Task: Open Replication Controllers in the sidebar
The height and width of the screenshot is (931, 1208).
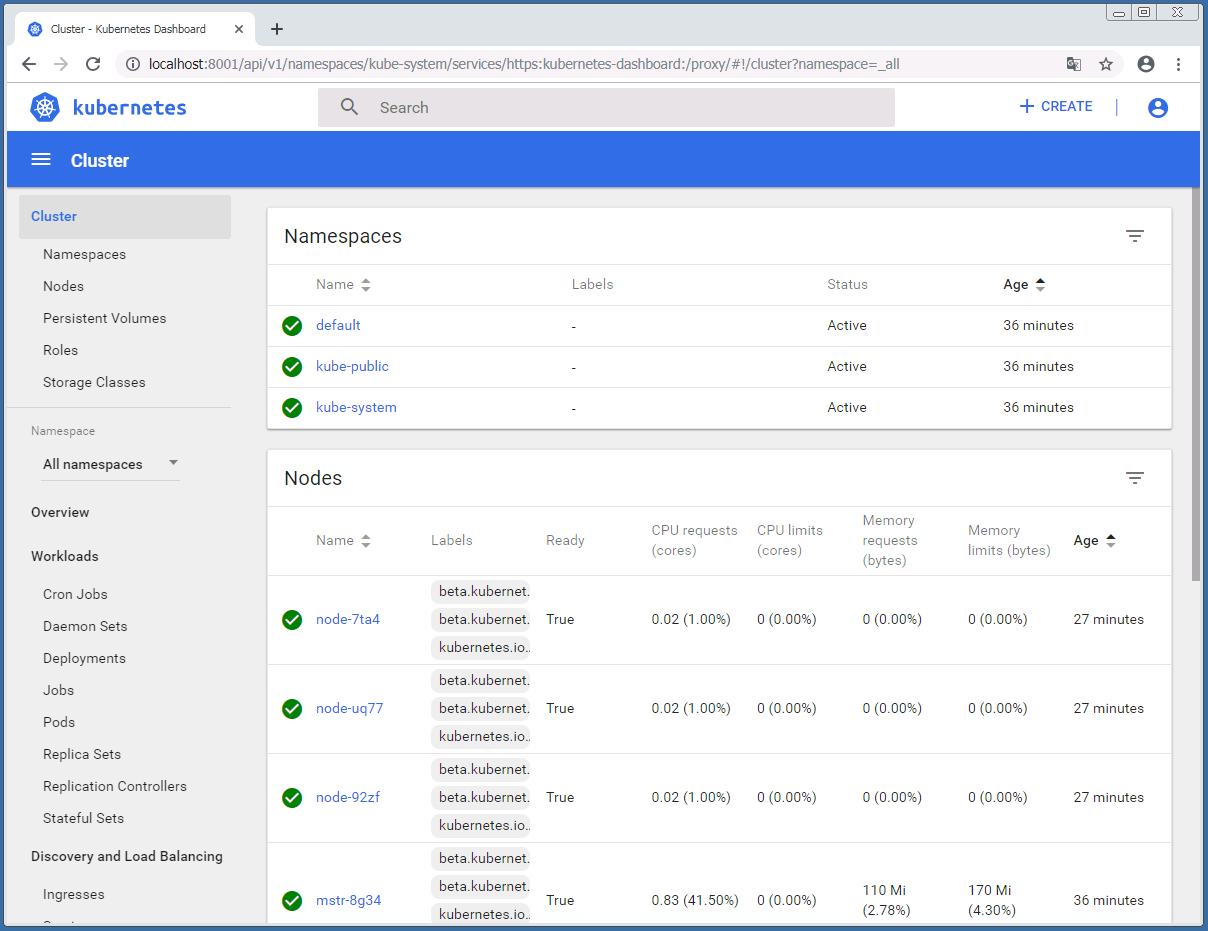Action: pyautogui.click(x=115, y=787)
